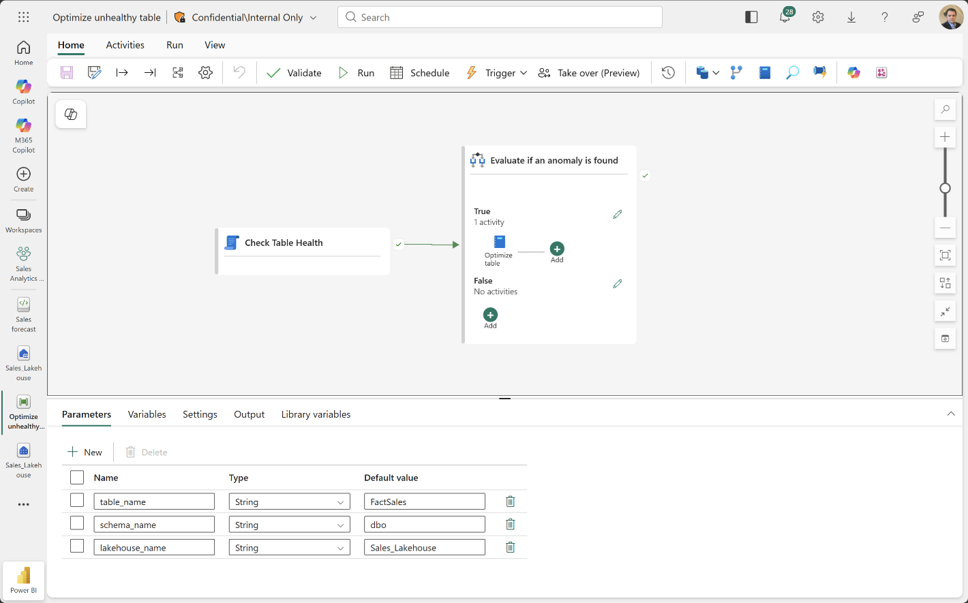Expand the Trigger dropdown
968x603 pixels.
click(x=524, y=73)
